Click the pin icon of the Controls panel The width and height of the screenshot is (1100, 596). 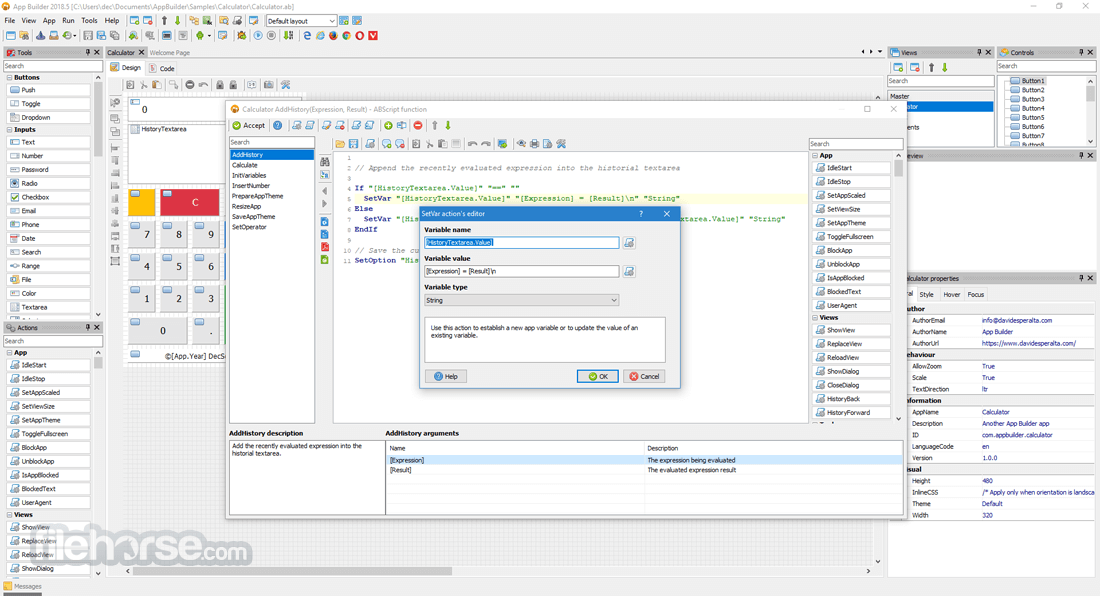pyautogui.click(x=1081, y=53)
